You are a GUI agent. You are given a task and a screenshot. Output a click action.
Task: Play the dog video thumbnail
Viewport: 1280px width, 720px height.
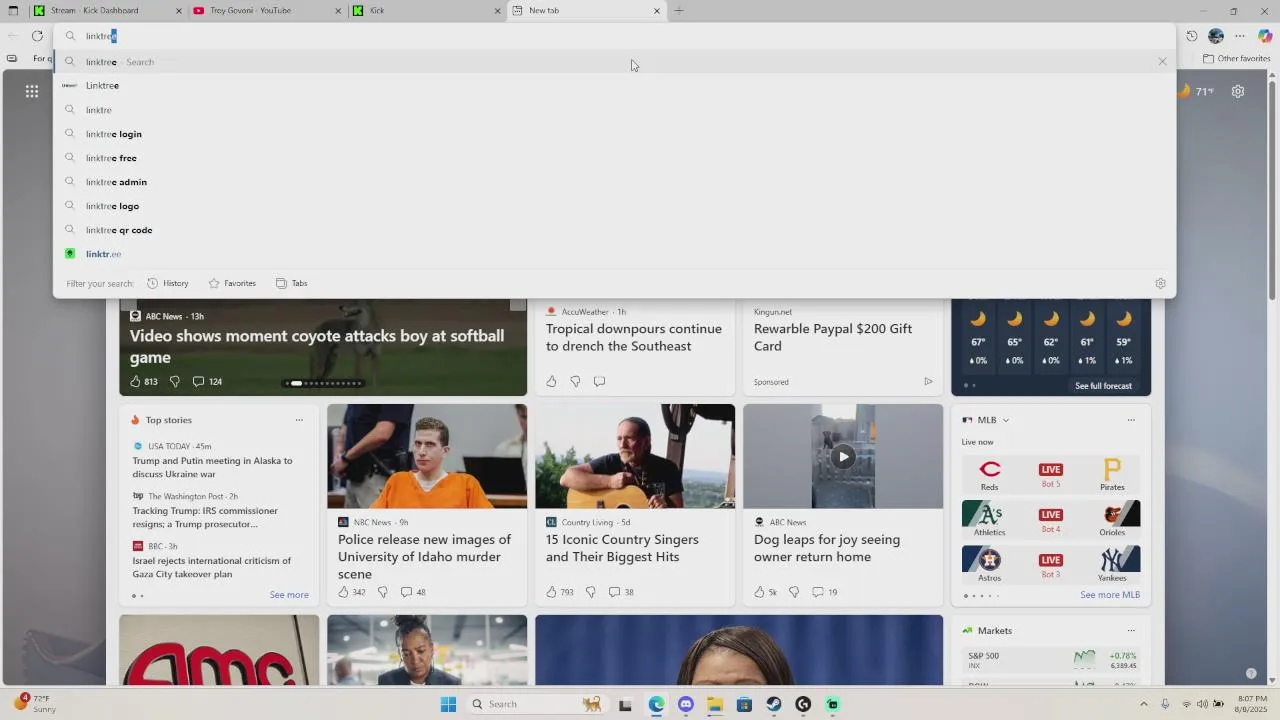click(x=843, y=457)
